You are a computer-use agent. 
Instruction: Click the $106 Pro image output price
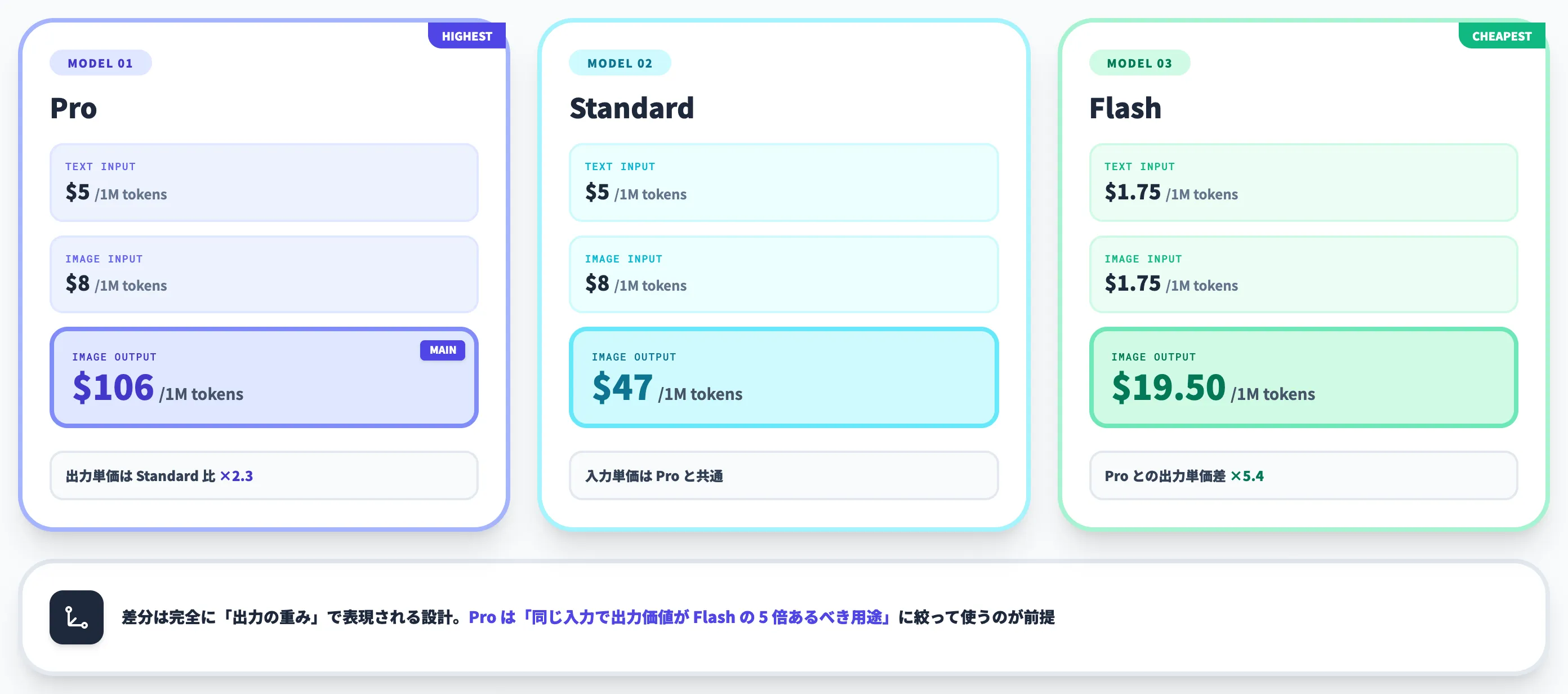click(113, 387)
